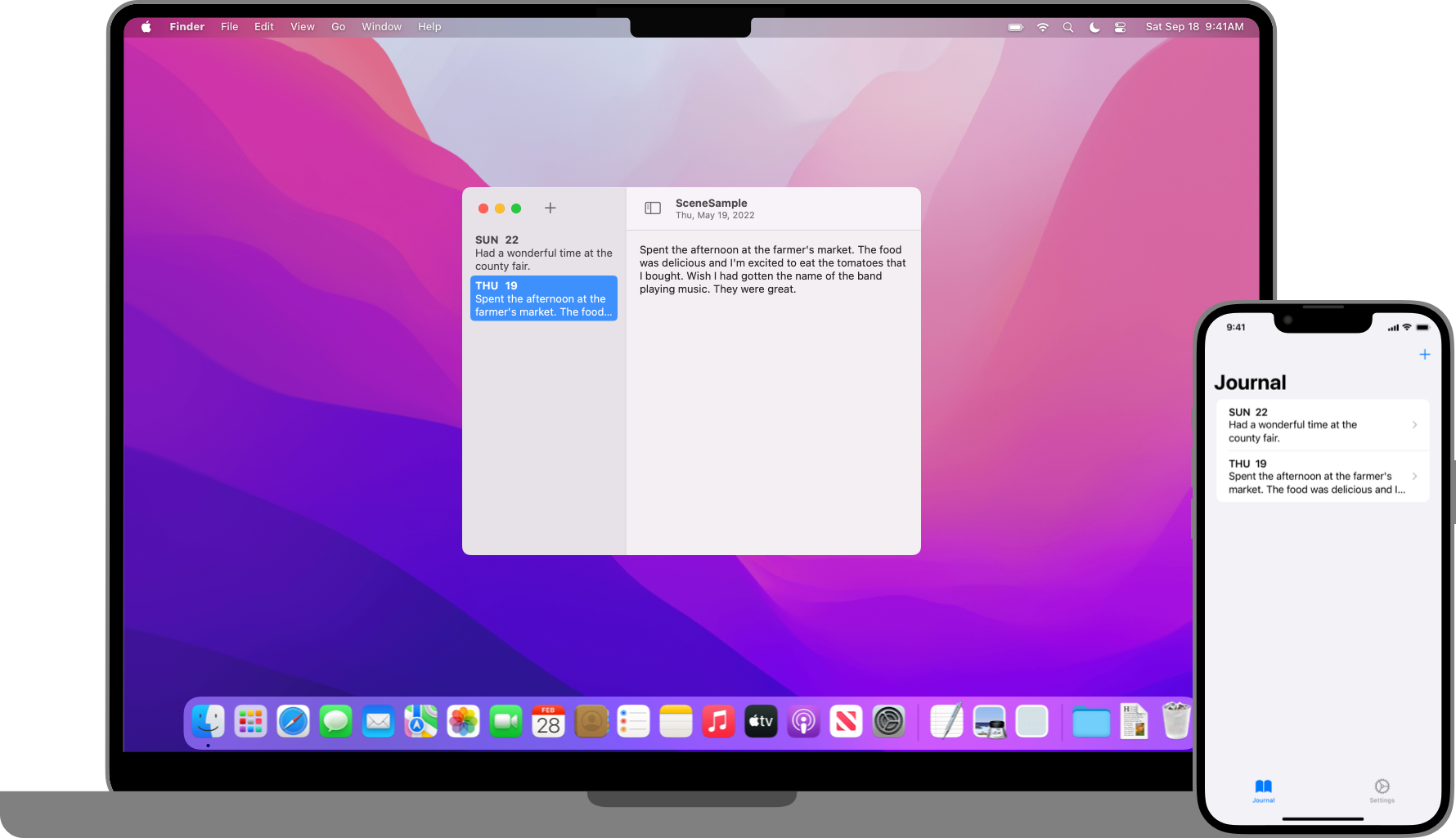The image size is (1456, 838).
Task: Open SUN 22 county fair entry chevron on iPhone
Action: [x=1414, y=424]
